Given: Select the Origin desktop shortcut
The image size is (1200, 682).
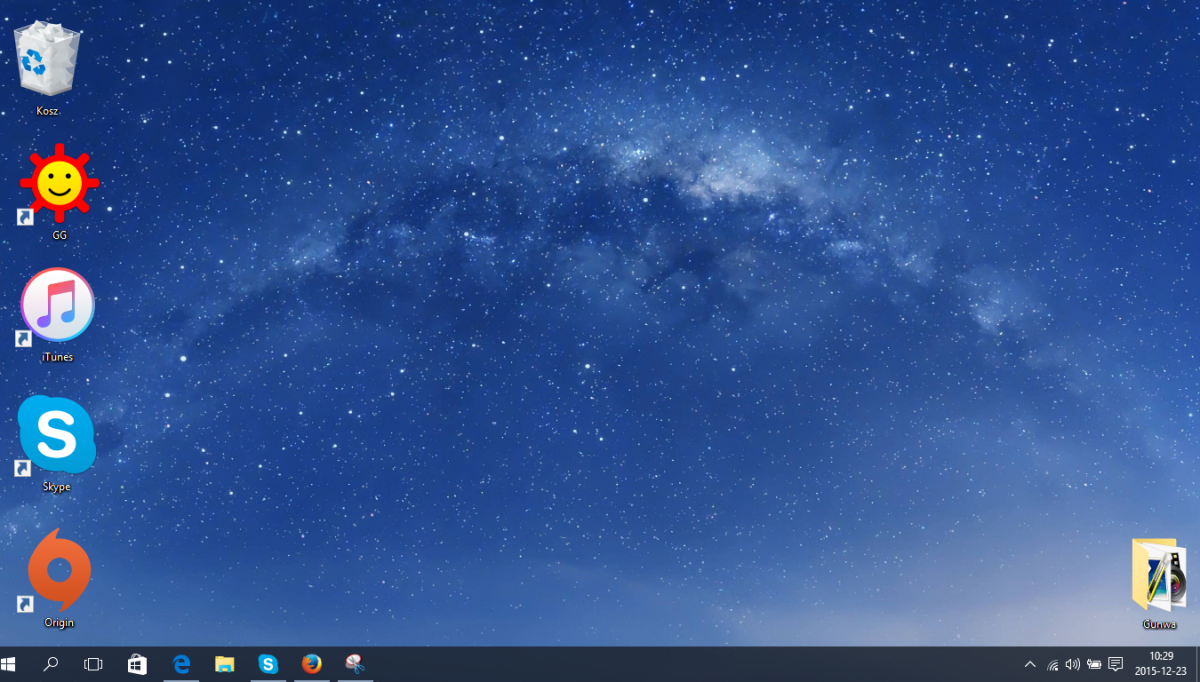Looking at the screenshot, I should 59,569.
